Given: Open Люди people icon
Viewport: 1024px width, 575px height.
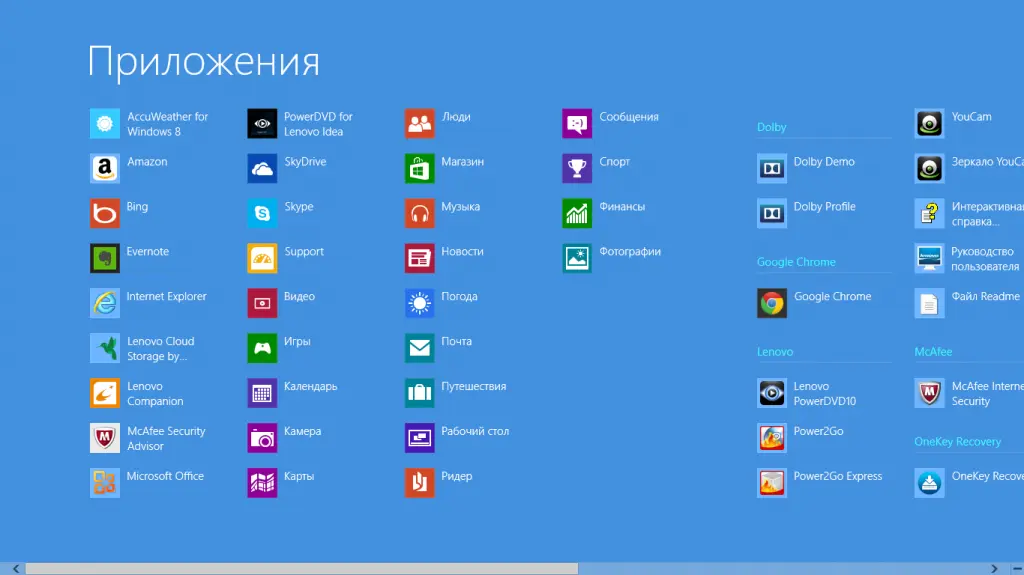Looking at the screenshot, I should 419,123.
